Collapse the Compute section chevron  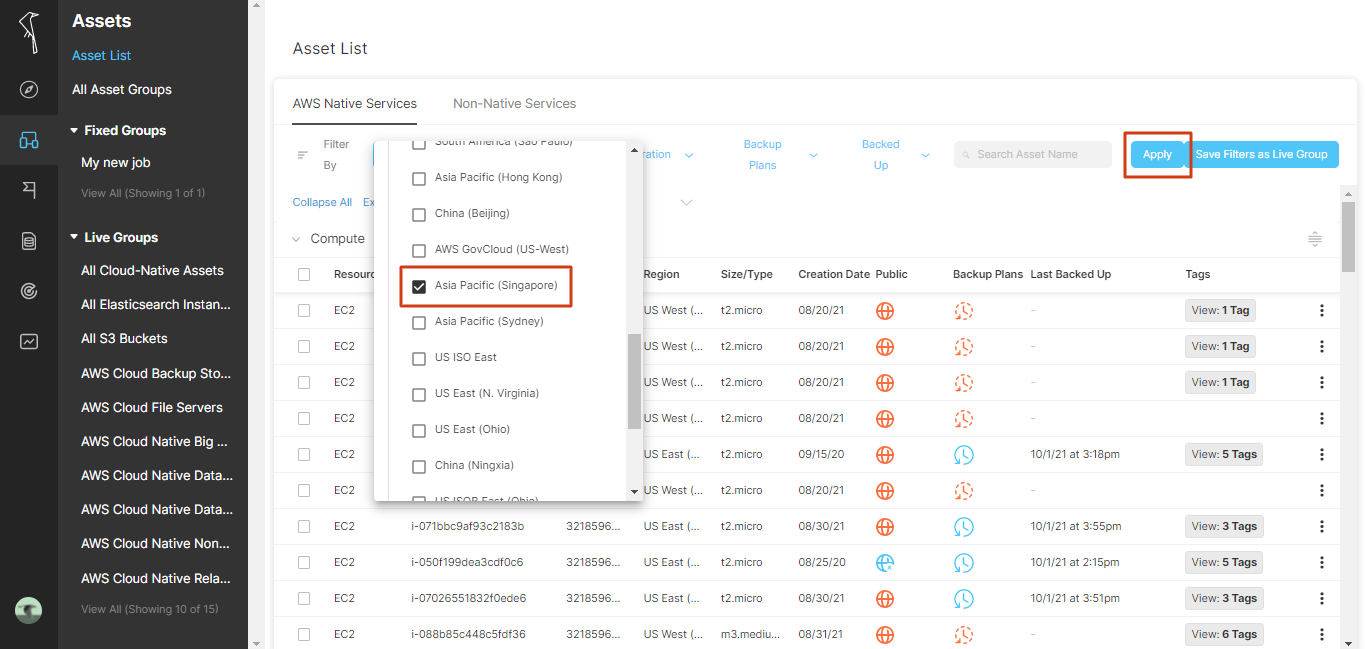coord(296,239)
